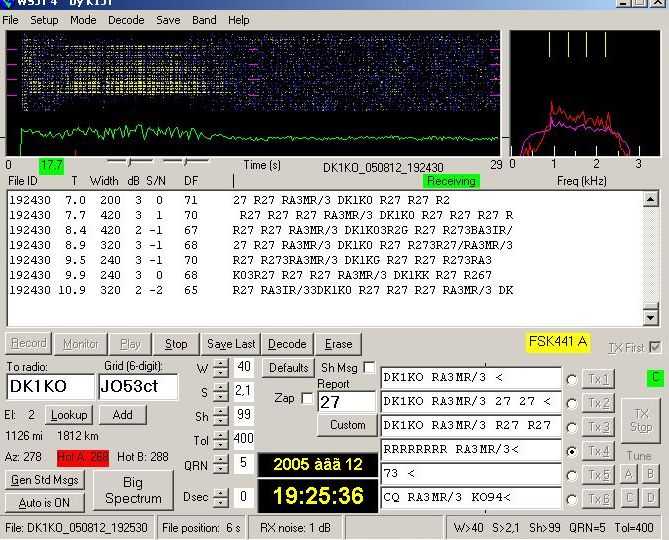Click the Erase button
Image resolution: width=669 pixels, height=540 pixels.
[338, 344]
